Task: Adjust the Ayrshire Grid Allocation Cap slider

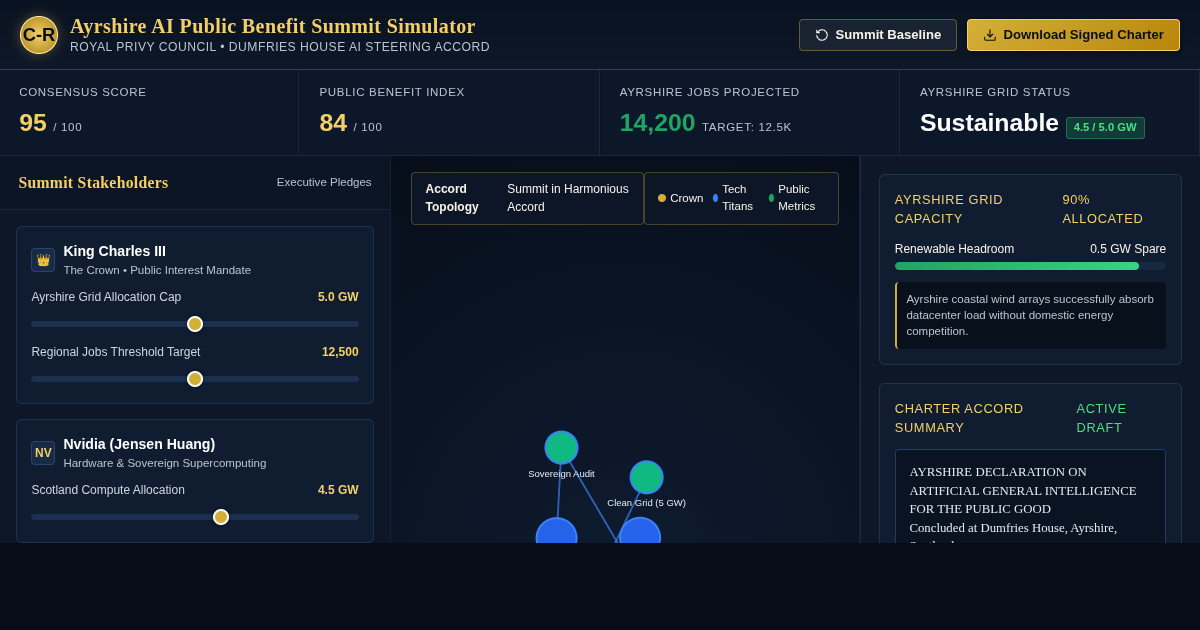Action: (195, 324)
